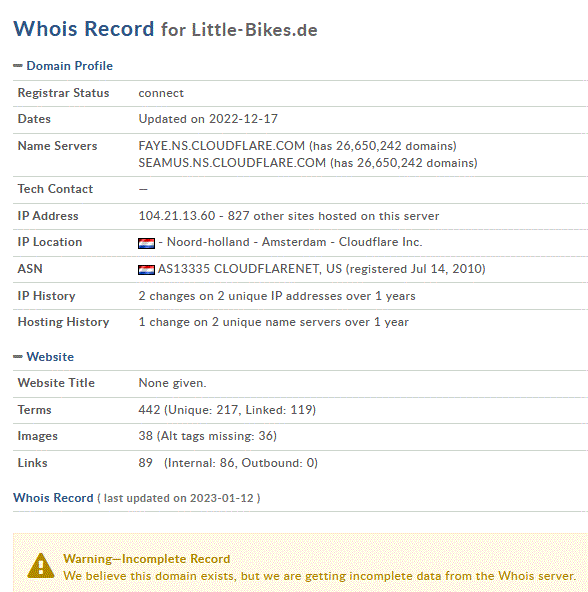Click the Little-Bikes.de title text
This screenshot has height=592, width=588.
tap(255, 30)
